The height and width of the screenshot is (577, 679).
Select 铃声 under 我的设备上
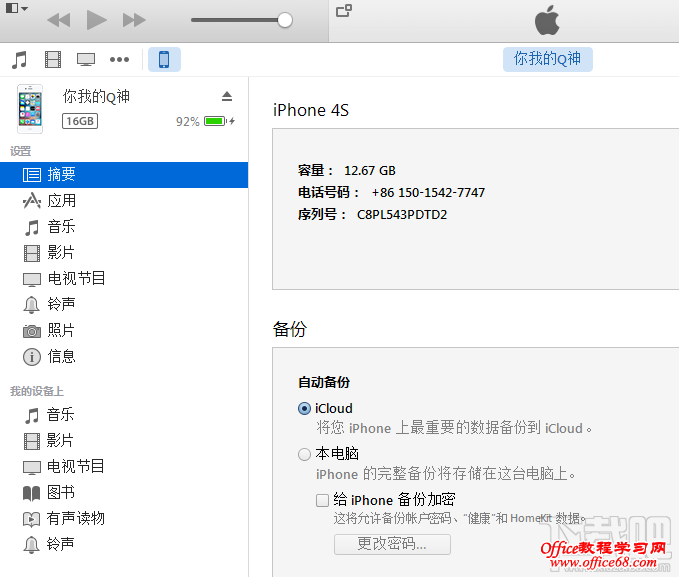(124, 545)
